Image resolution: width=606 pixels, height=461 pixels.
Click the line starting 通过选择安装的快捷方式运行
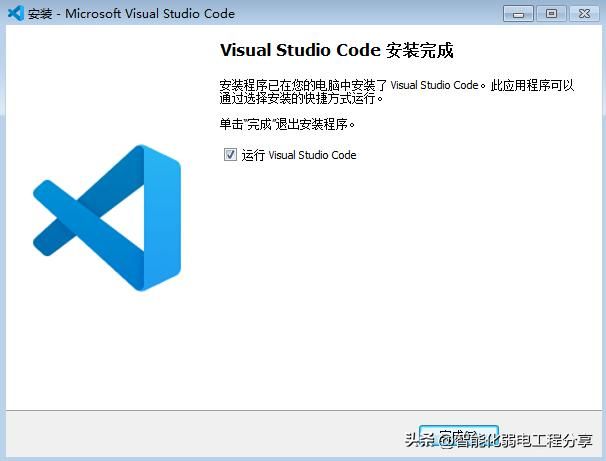(x=301, y=99)
